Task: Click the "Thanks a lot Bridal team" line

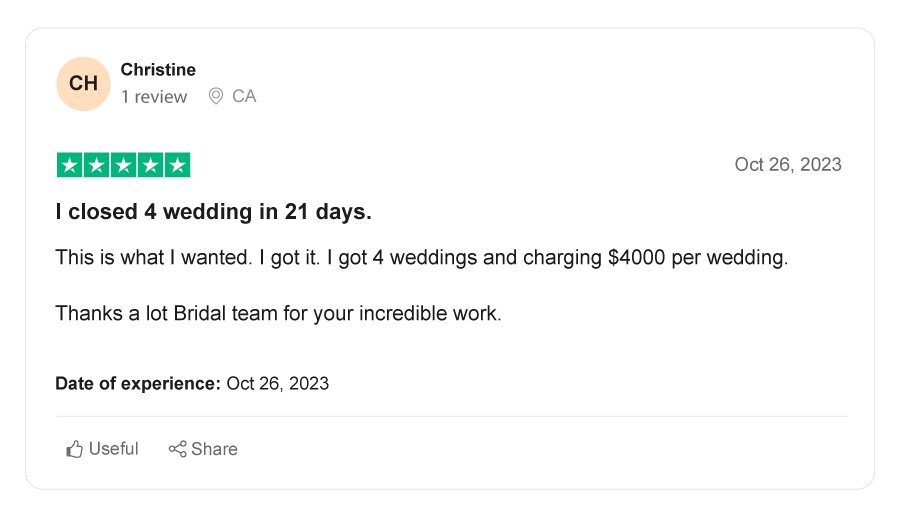Action: pyautogui.click(x=278, y=313)
